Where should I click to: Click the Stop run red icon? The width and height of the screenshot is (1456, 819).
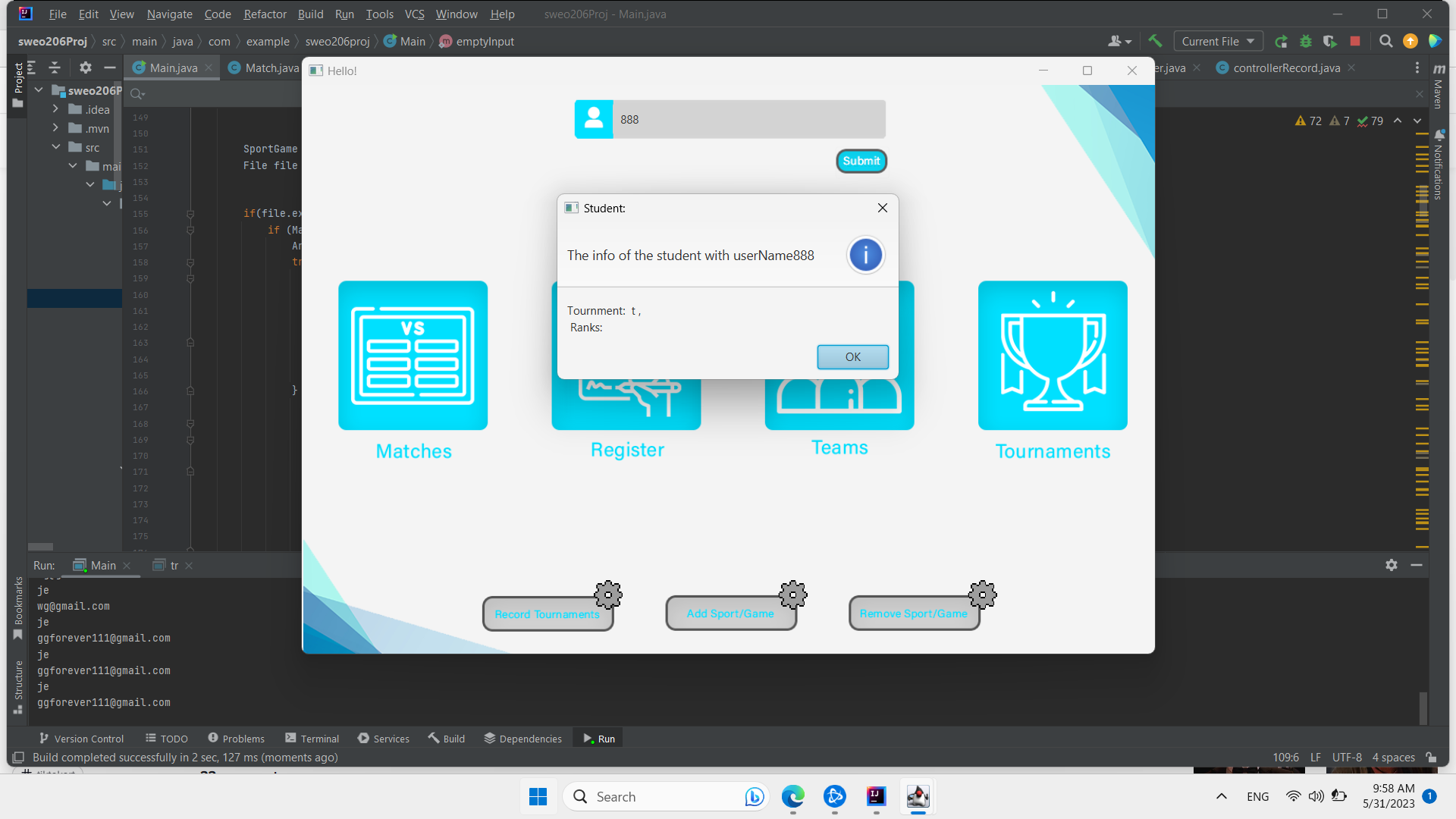point(1355,41)
